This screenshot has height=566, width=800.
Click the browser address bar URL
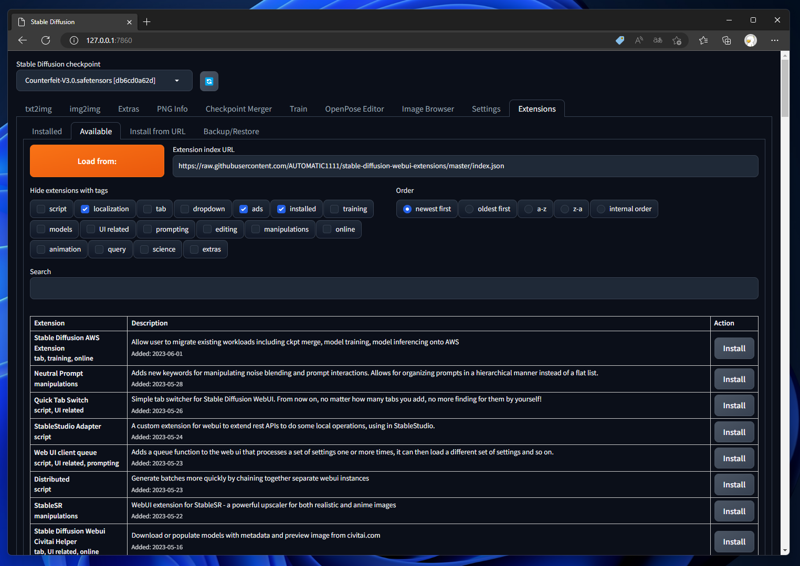[x=109, y=40]
